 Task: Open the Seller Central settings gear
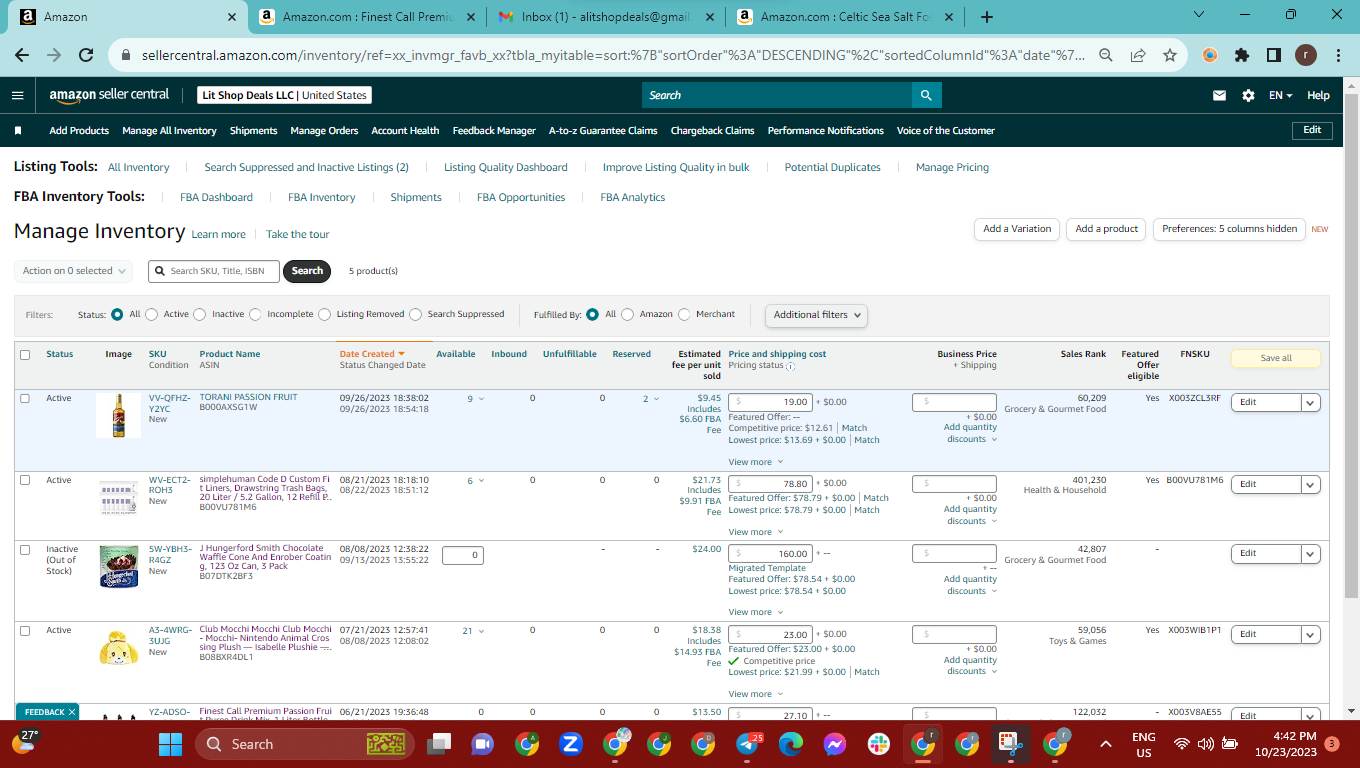(x=1248, y=95)
